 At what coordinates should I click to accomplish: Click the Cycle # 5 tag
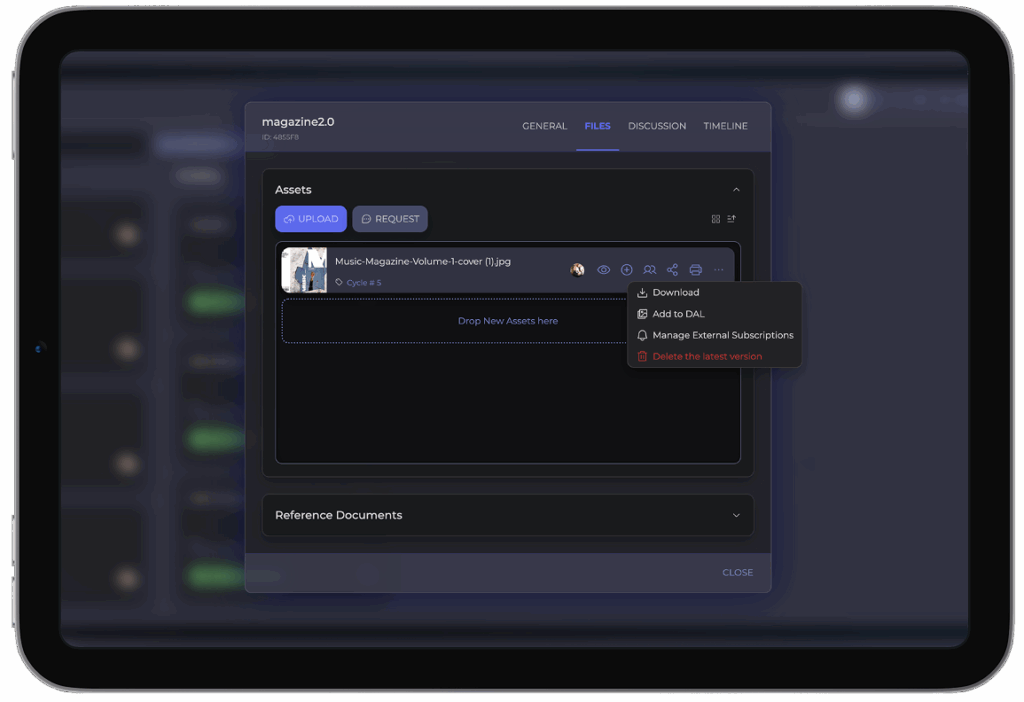point(358,282)
